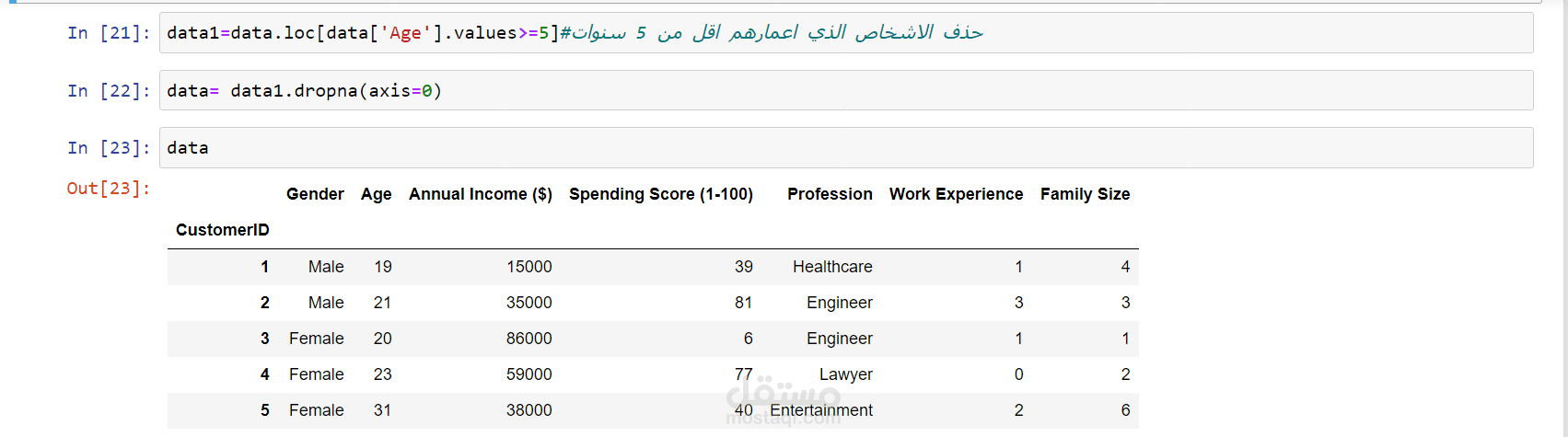Click the Lawyer profession cell
Screen dimensions: 1568x437
pos(845,374)
